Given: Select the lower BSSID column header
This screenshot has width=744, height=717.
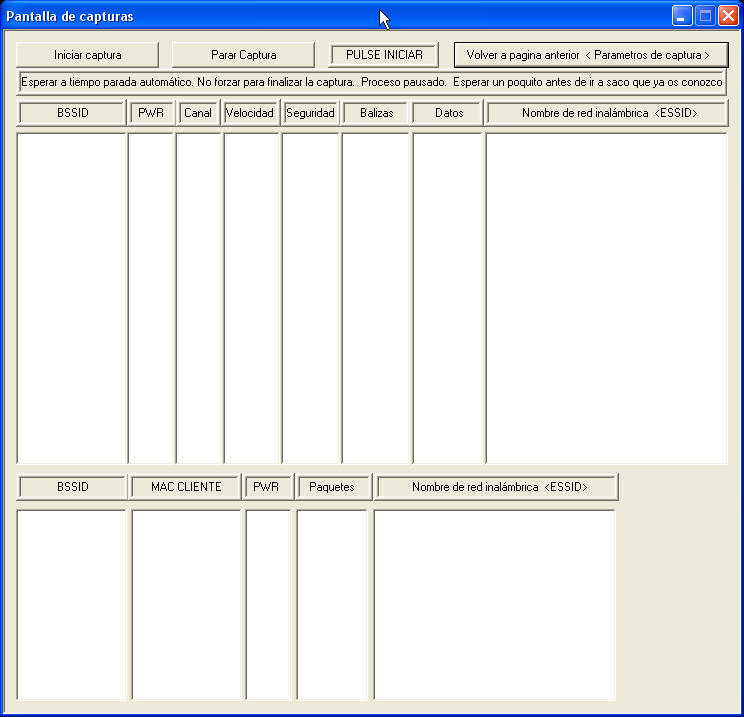Looking at the screenshot, I should pos(72,487).
